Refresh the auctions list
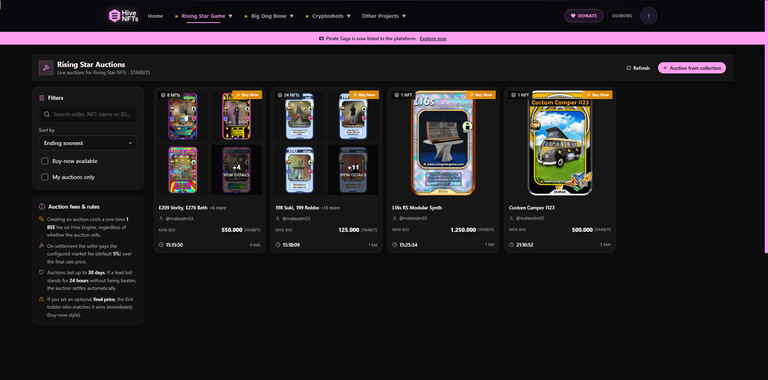Viewport: 768px width, 380px height. click(638, 68)
